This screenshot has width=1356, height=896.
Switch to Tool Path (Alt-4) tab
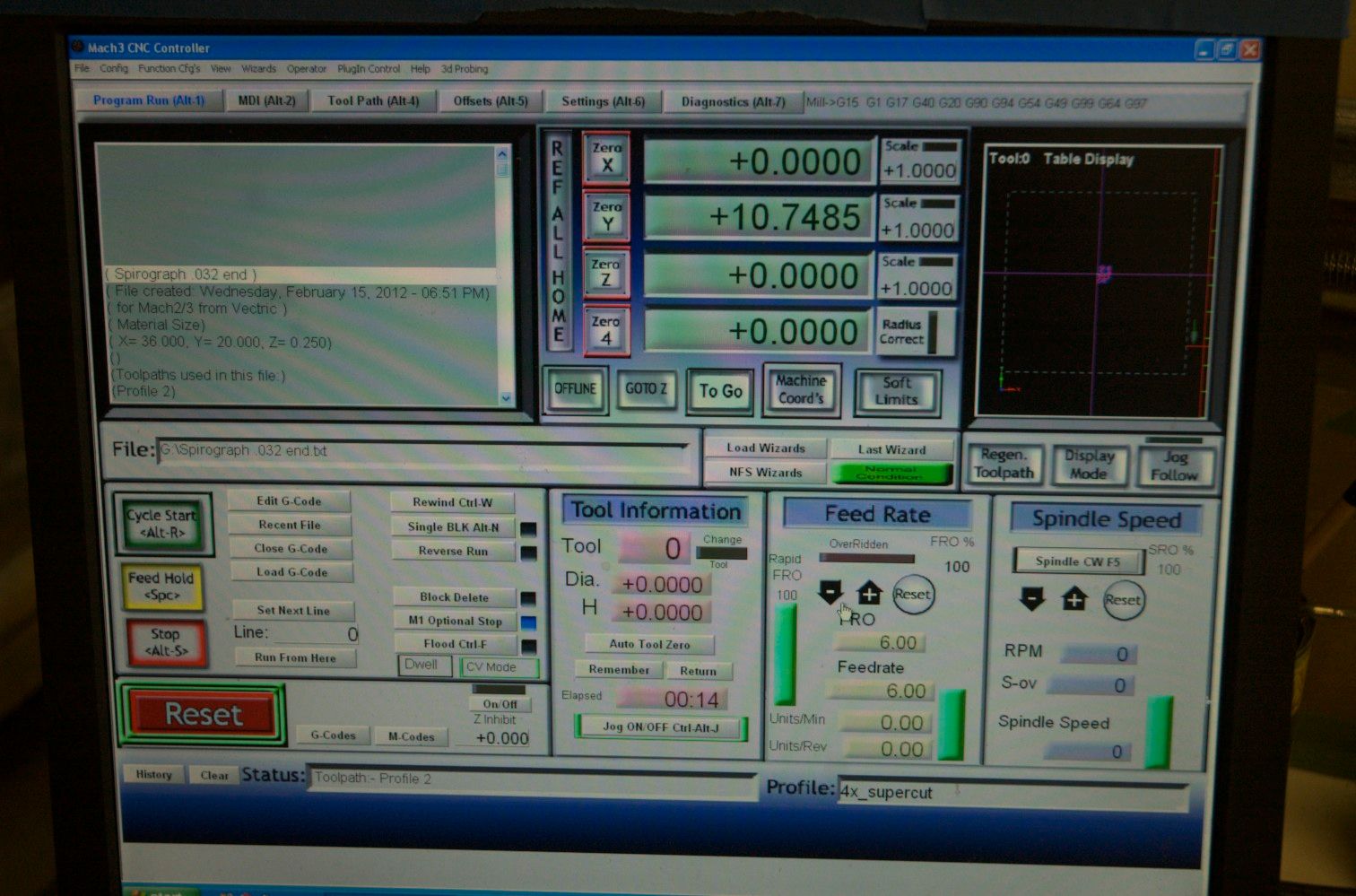373,100
